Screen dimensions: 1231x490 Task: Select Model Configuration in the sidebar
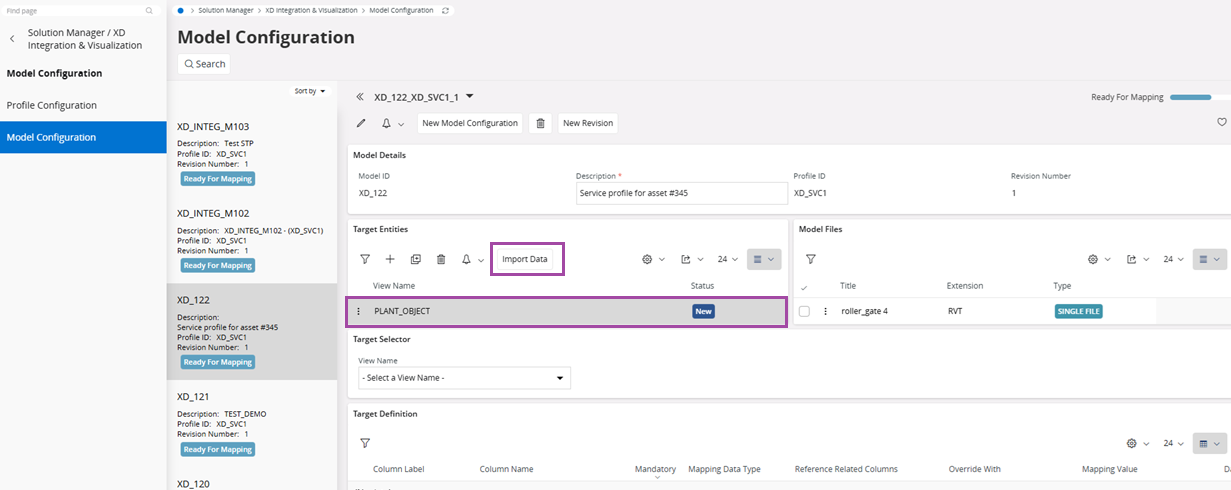pyautogui.click(x=52, y=137)
